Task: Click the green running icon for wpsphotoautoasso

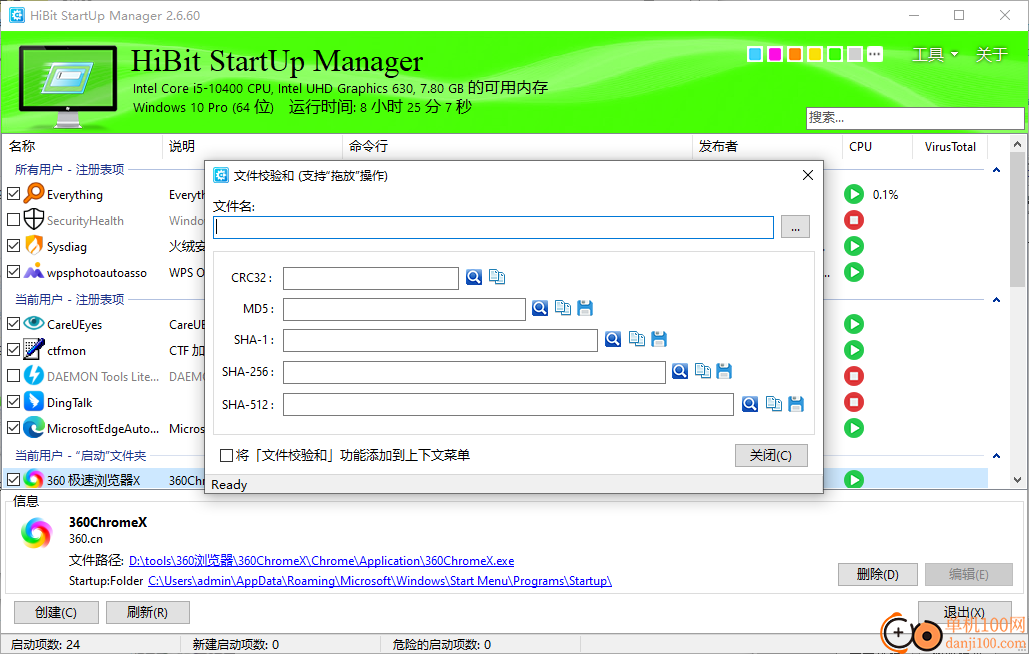Action: (854, 272)
